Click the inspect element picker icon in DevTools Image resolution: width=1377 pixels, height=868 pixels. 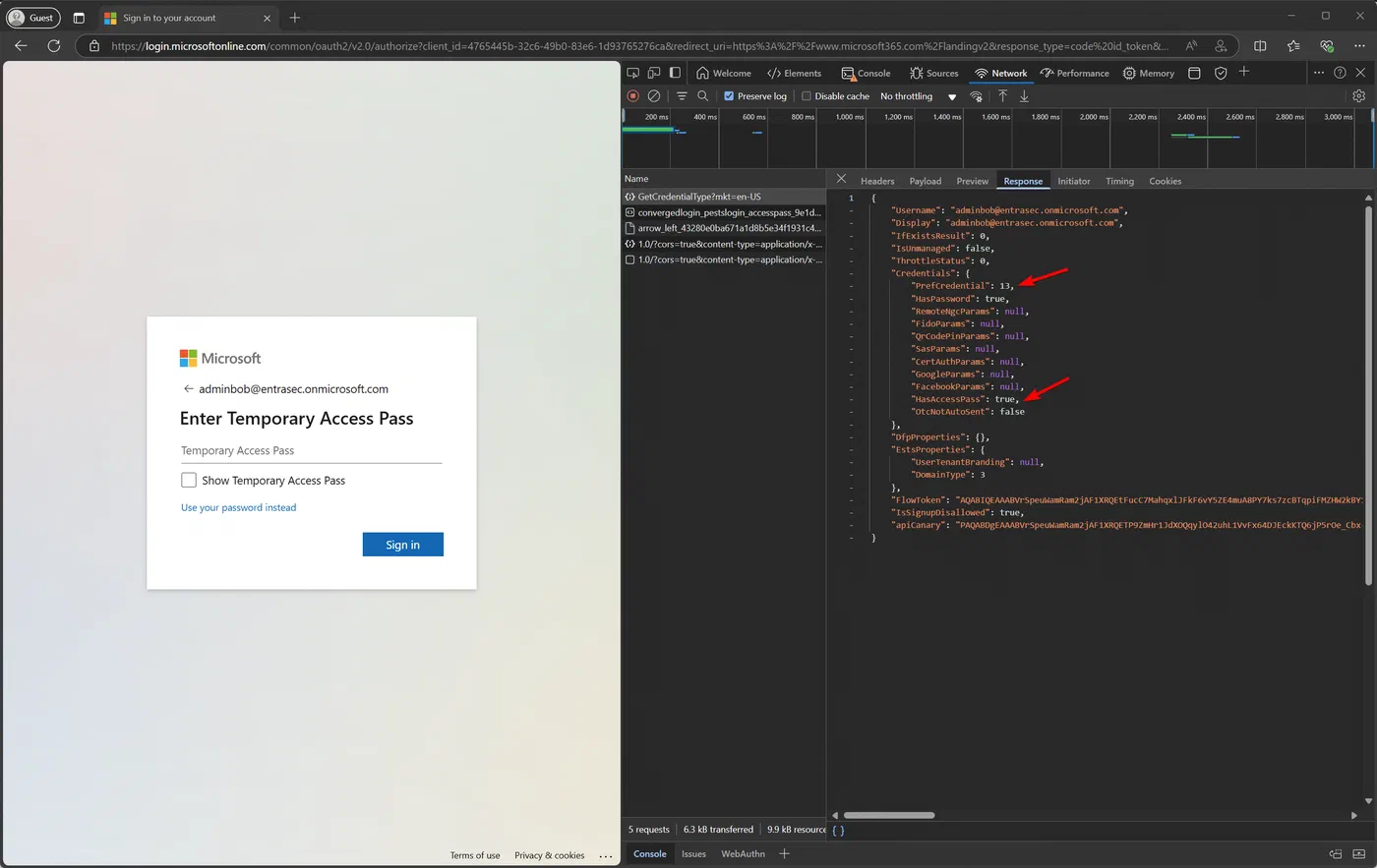632,73
